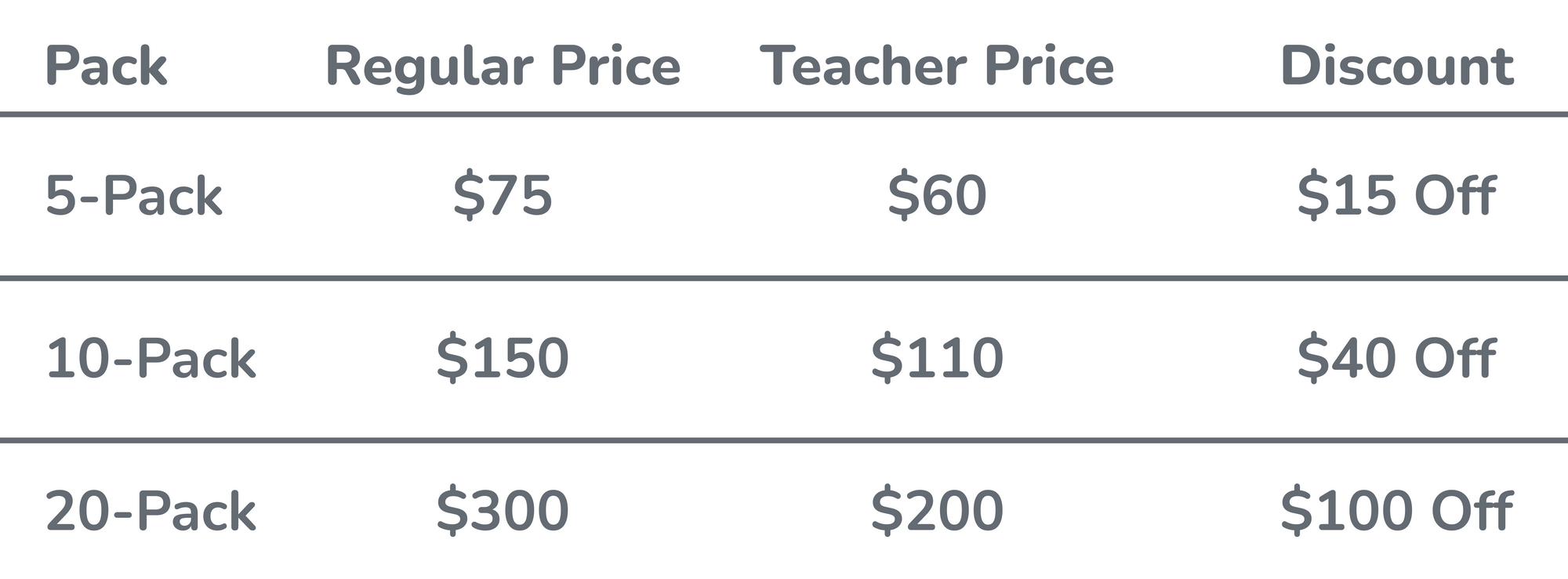Select the $300 regular price cell
Image resolution: width=1568 pixels, height=579 pixels.
(x=503, y=512)
